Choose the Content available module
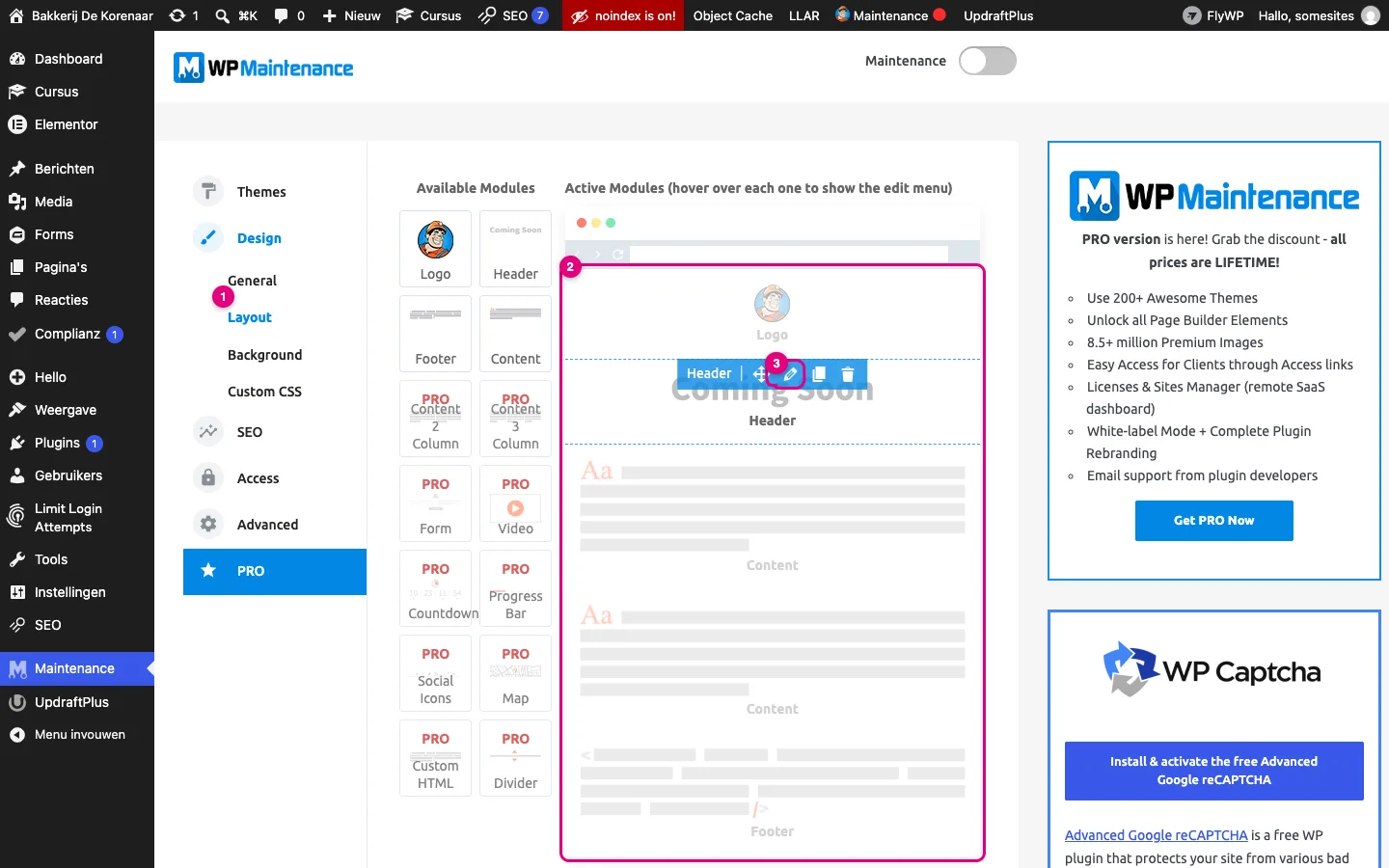This screenshot has width=1389, height=868. pos(516,334)
